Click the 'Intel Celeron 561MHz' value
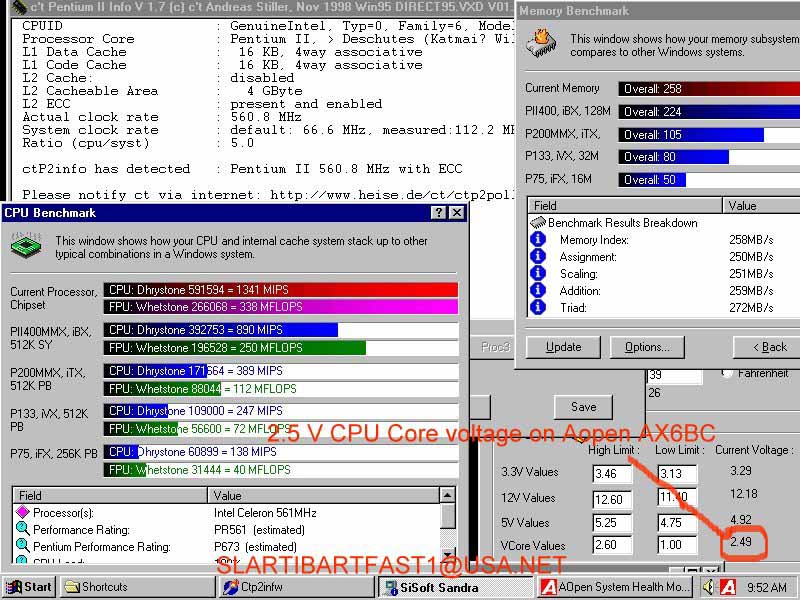This screenshot has width=800, height=600. click(265, 512)
